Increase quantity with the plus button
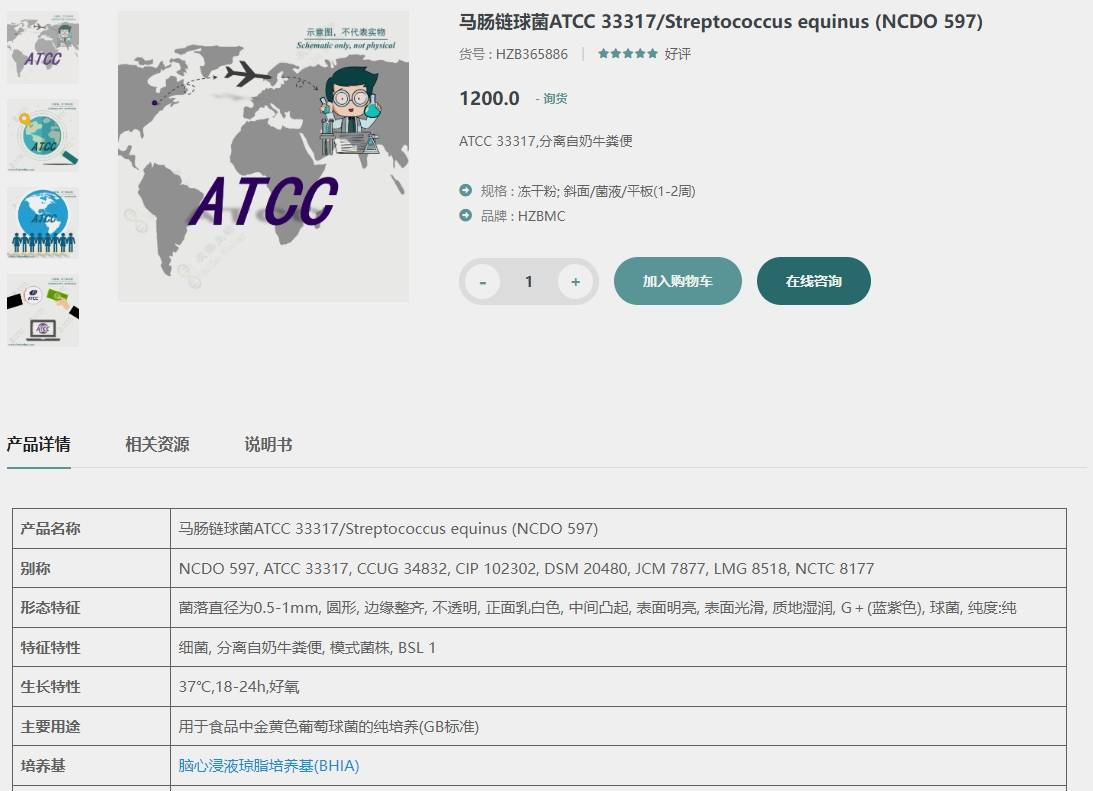This screenshot has height=791, width=1093. (575, 282)
